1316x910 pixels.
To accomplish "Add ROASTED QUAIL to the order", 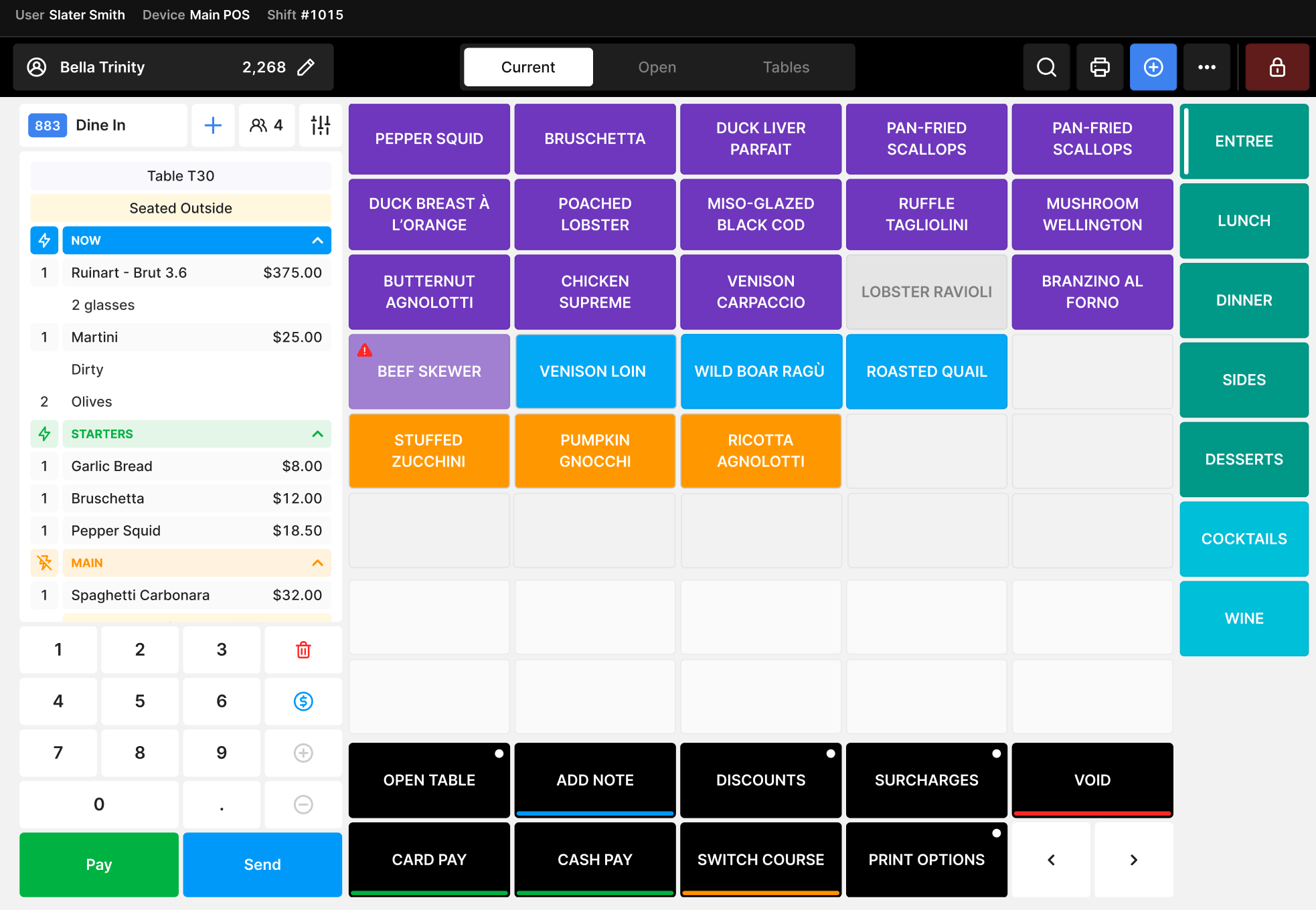I will pyautogui.click(x=926, y=371).
